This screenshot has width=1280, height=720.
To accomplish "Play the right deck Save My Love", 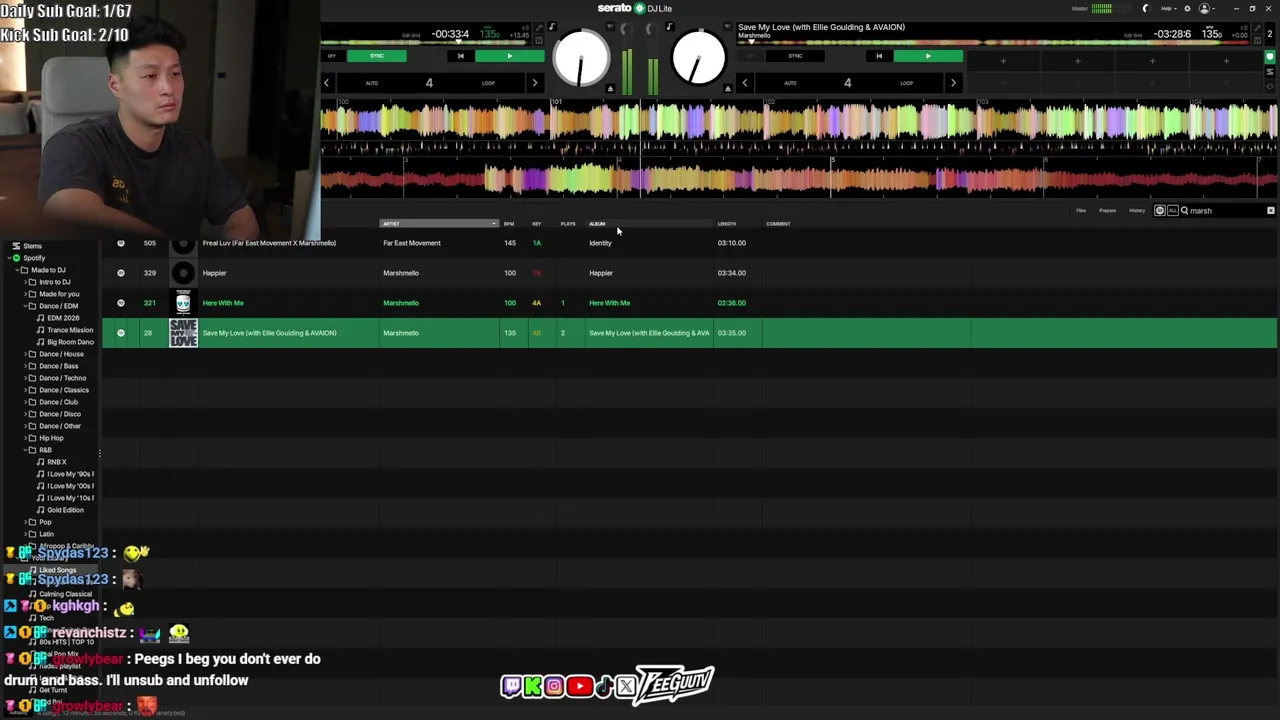I will click(x=928, y=56).
